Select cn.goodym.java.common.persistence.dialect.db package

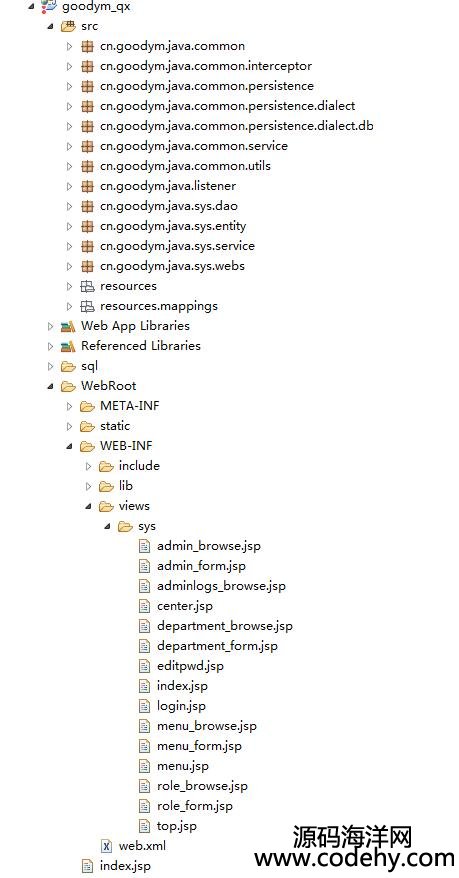click(237, 126)
